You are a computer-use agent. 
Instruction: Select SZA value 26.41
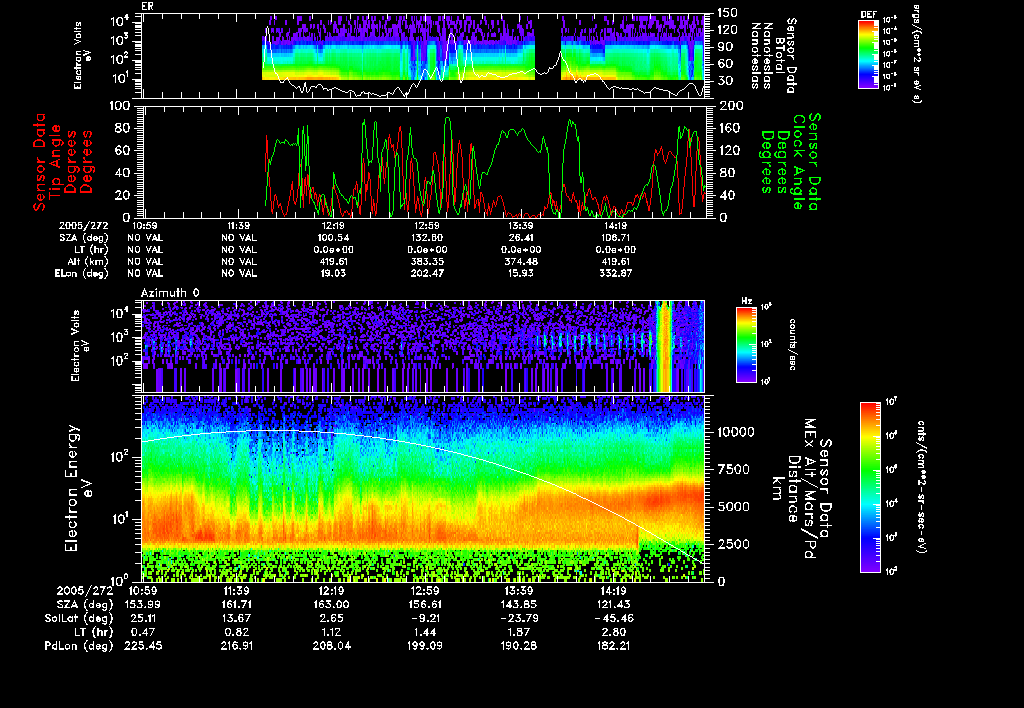click(x=520, y=238)
